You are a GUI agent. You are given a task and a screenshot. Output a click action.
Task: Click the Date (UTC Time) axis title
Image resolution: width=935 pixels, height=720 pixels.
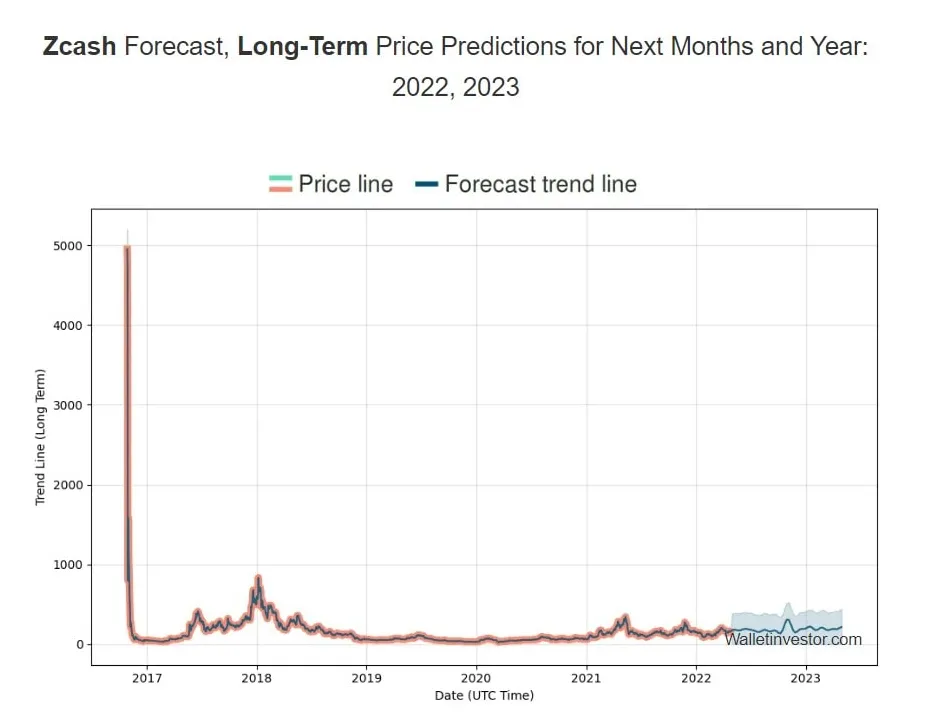click(484, 696)
